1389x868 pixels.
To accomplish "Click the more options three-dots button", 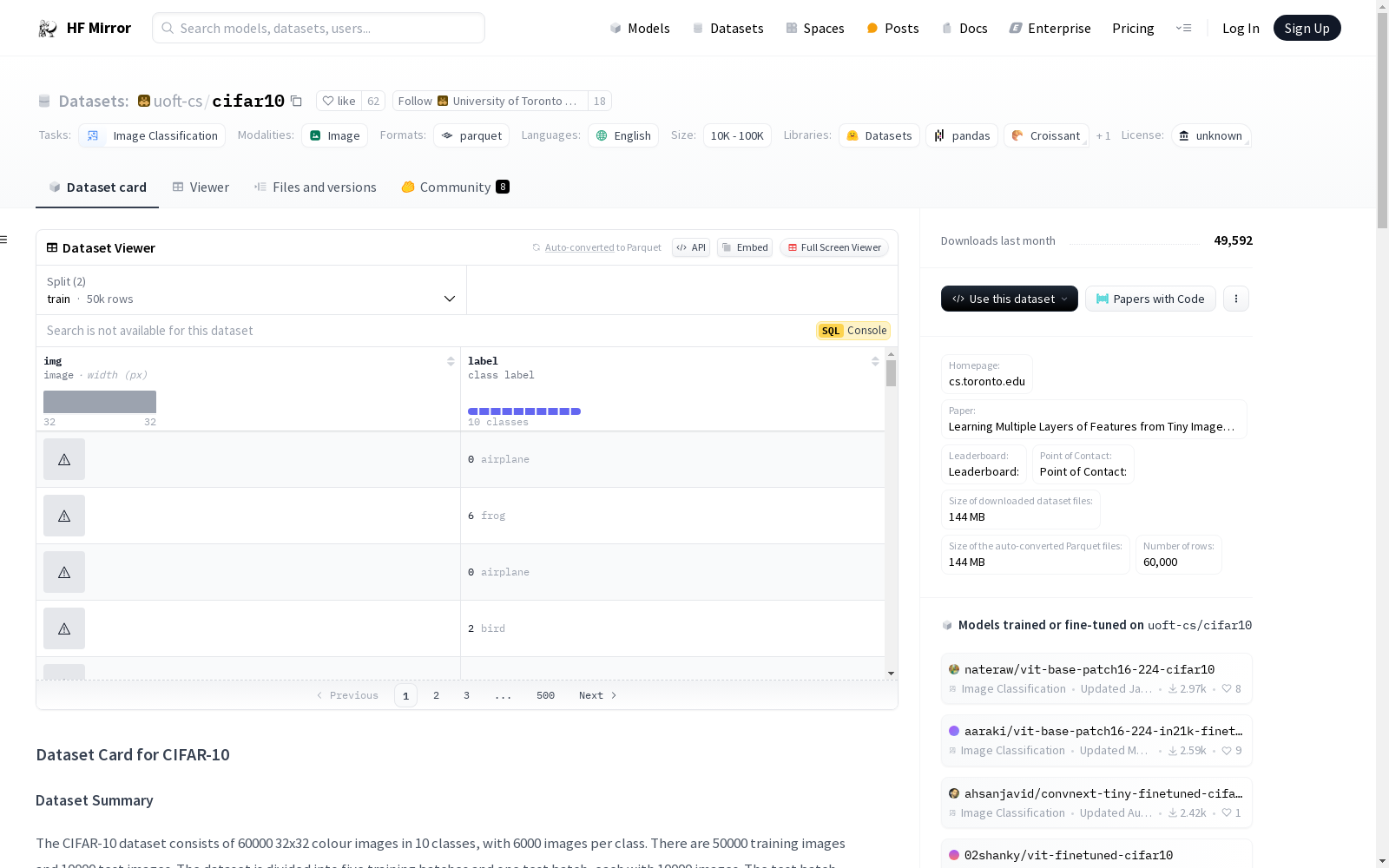I will coord(1236,299).
